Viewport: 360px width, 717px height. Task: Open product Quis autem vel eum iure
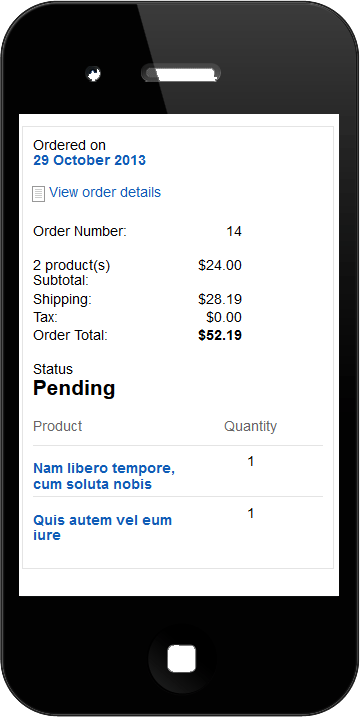(x=102, y=527)
